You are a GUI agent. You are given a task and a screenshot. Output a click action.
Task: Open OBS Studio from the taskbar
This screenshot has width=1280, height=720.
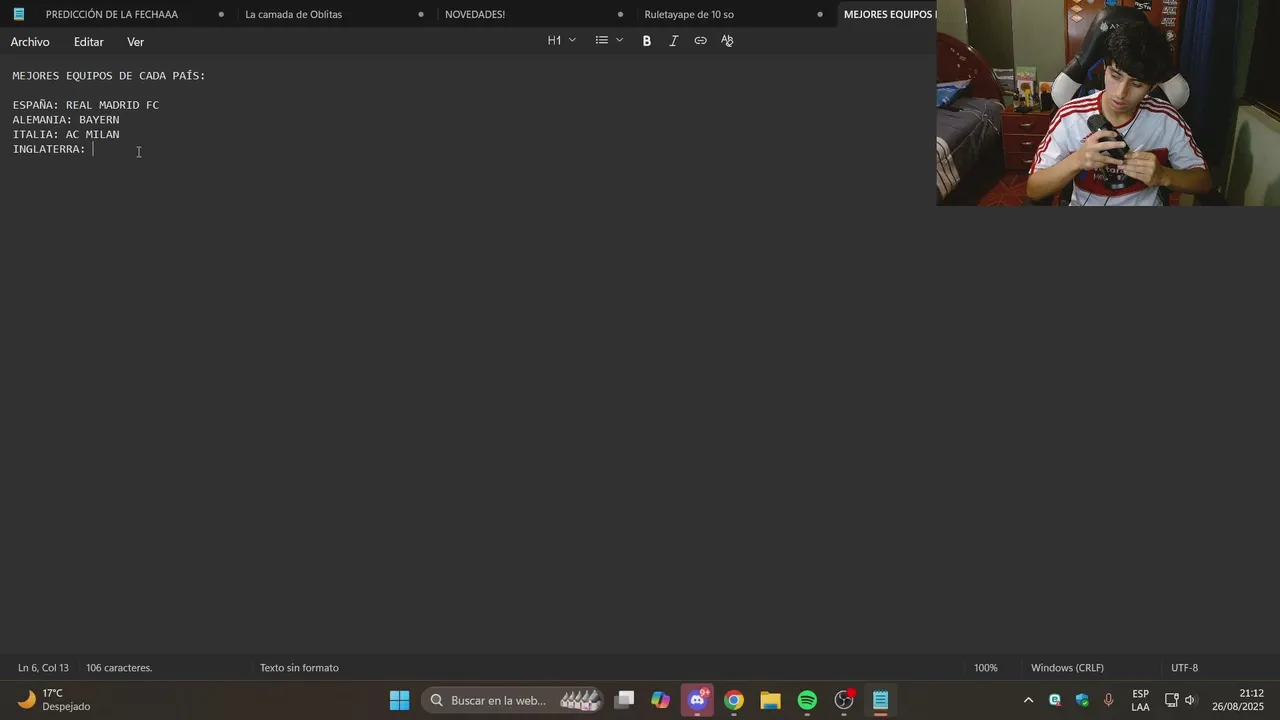pos(844,700)
